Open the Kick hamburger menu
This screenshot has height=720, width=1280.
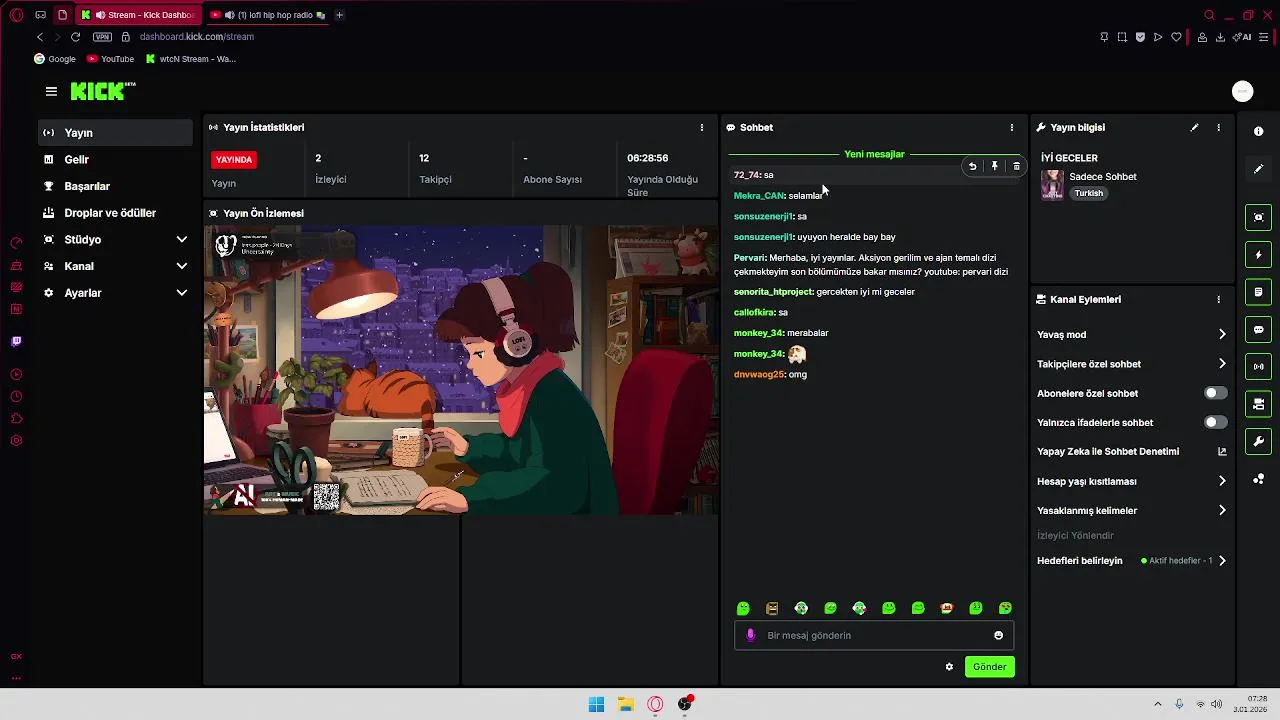pyautogui.click(x=51, y=91)
